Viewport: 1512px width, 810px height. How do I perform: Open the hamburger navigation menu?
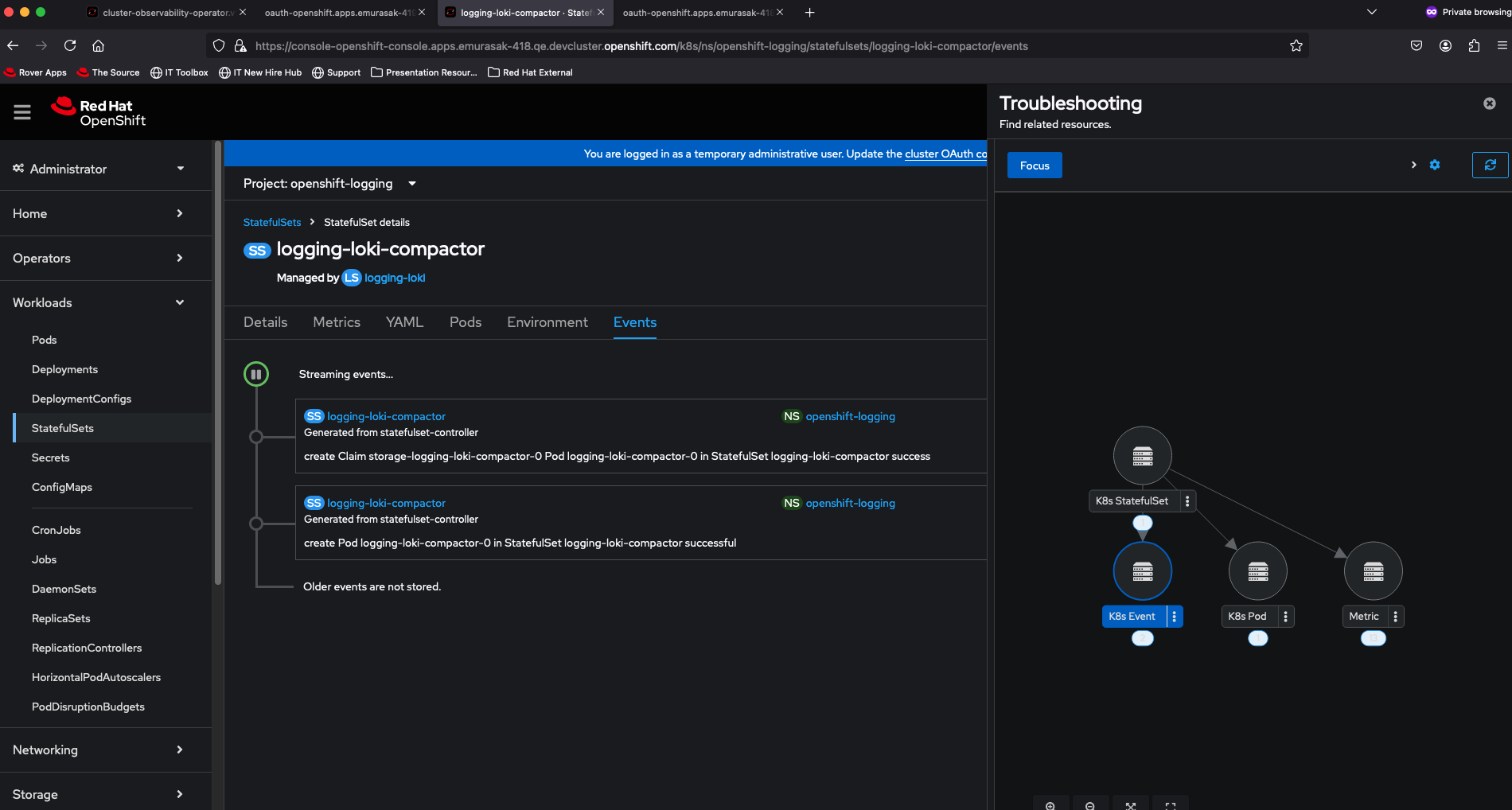(22, 112)
